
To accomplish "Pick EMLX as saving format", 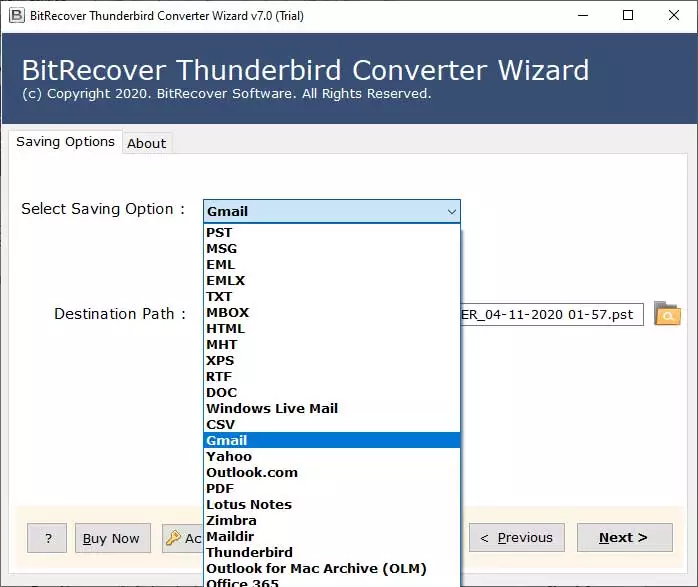I will pos(332,280).
